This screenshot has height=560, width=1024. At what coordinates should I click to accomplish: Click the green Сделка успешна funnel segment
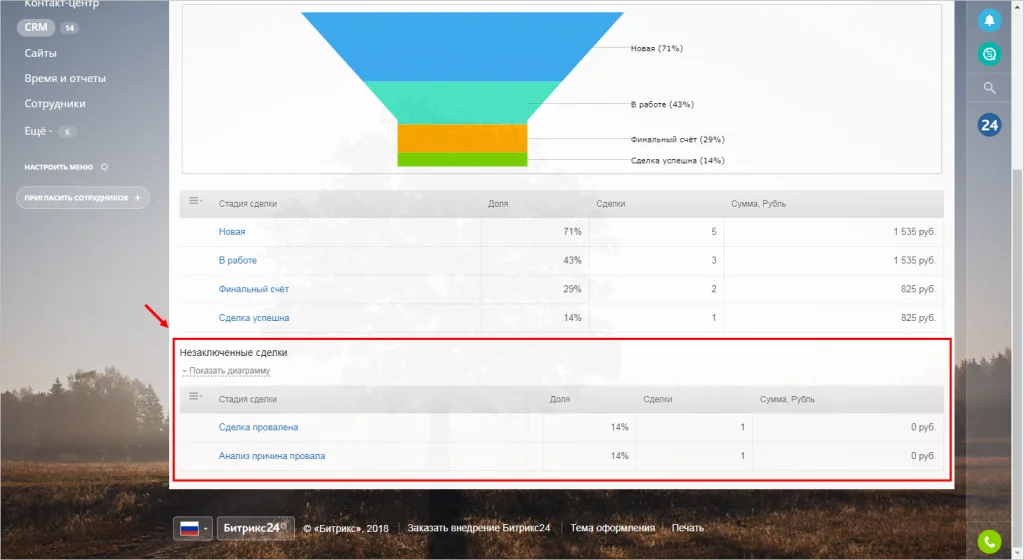click(x=462, y=159)
